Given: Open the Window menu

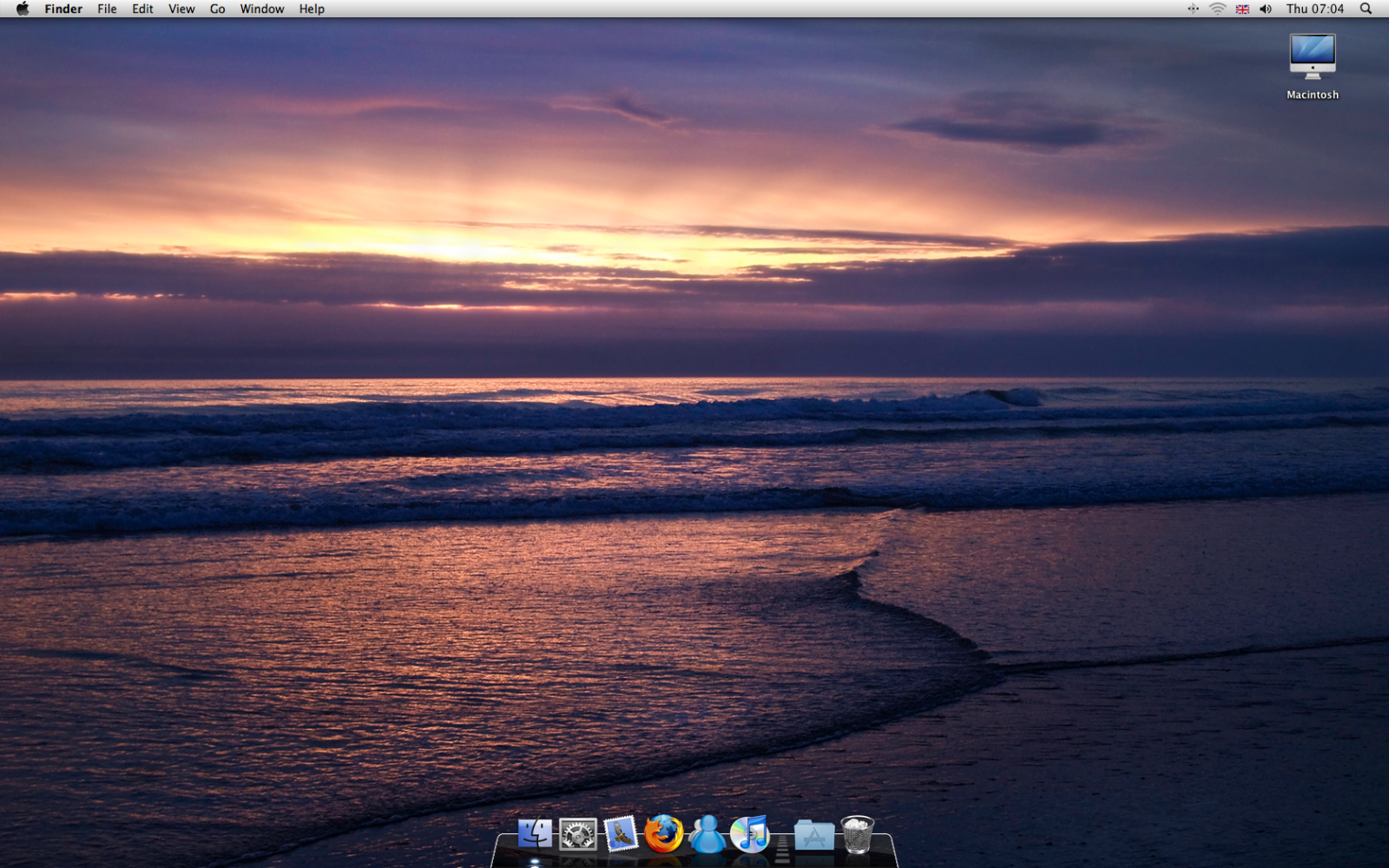Looking at the screenshot, I should pyautogui.click(x=261, y=9).
